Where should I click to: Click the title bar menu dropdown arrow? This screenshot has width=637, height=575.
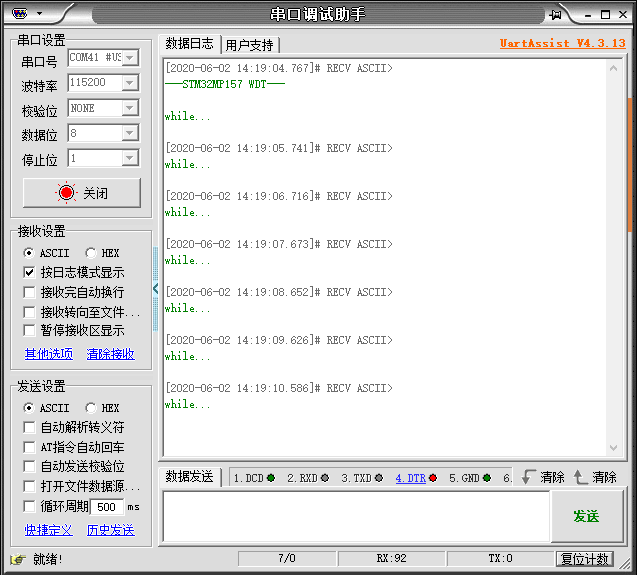(39, 13)
